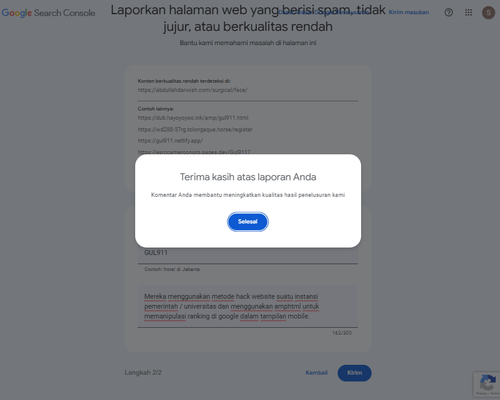Click the Kirim submit button
Image resolution: width=500 pixels, height=400 pixels.
[354, 373]
